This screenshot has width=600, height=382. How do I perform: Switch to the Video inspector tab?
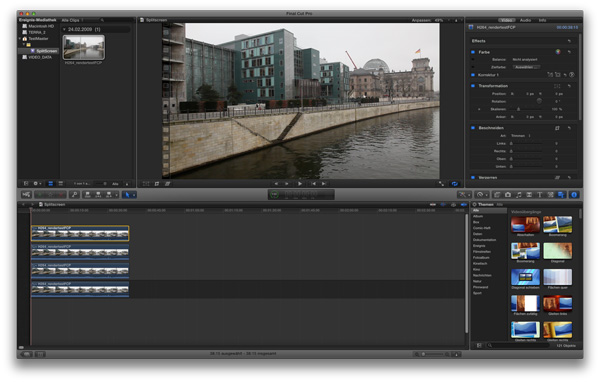(507, 20)
